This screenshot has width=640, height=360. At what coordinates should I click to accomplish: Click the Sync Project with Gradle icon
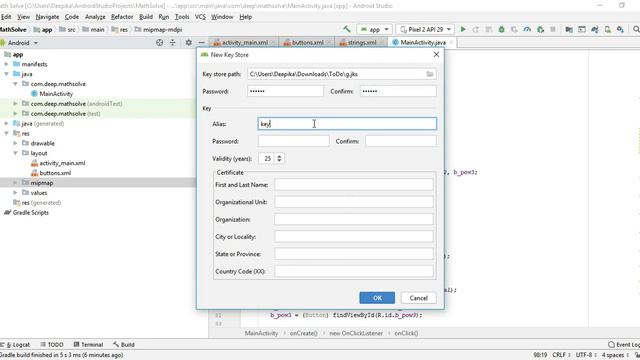click(x=595, y=29)
